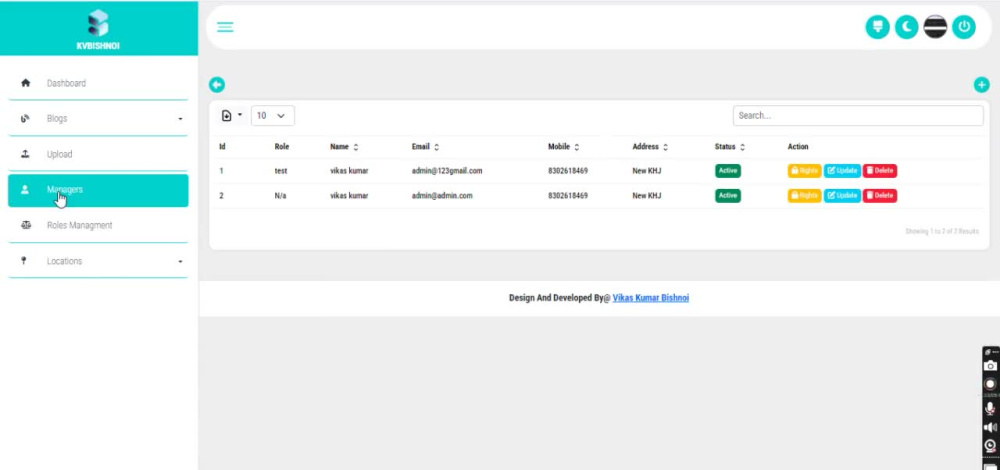Toggle the hamburger menu icon
The width and height of the screenshot is (1000, 470).
pos(225,27)
